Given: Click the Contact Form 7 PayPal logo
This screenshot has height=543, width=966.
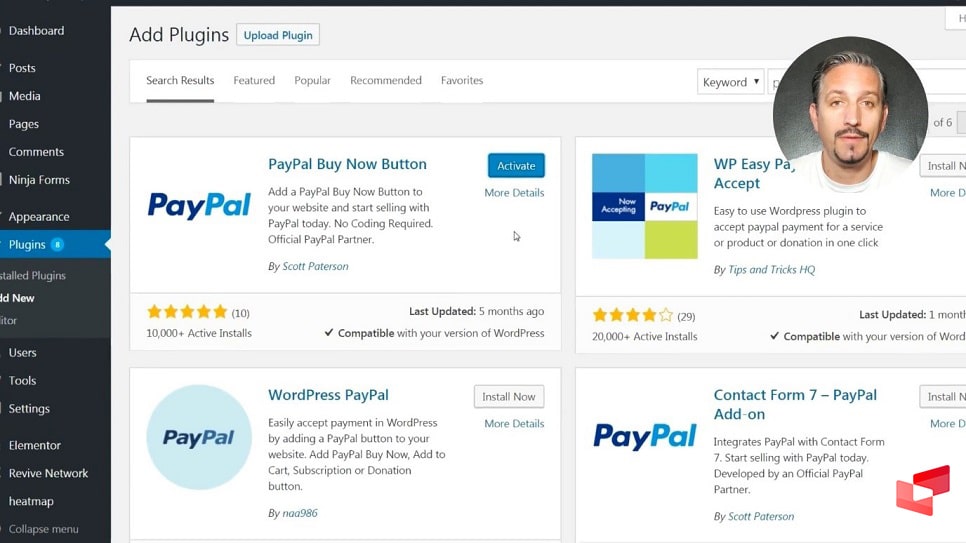Looking at the screenshot, I should tap(644, 436).
